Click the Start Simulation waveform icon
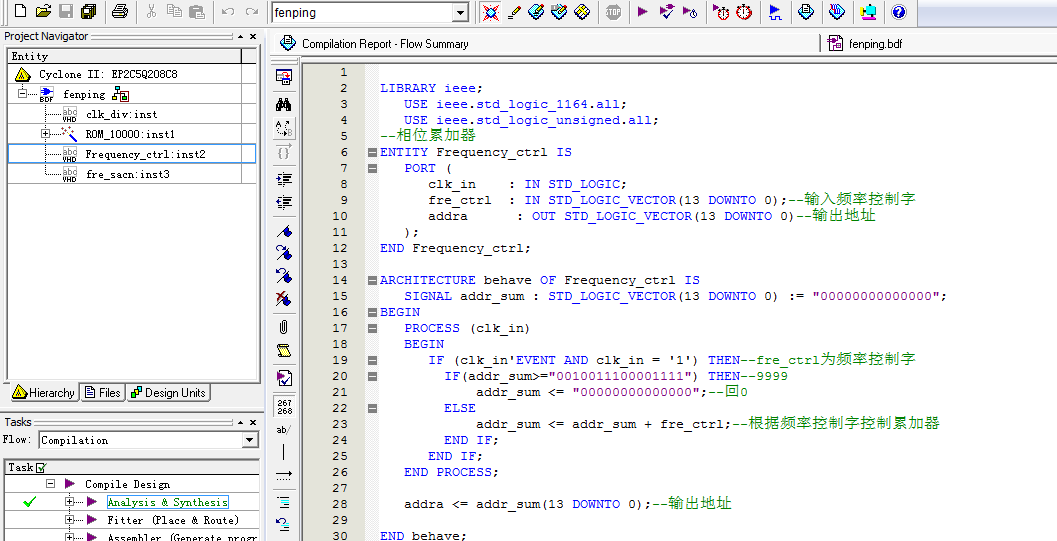 [774, 12]
